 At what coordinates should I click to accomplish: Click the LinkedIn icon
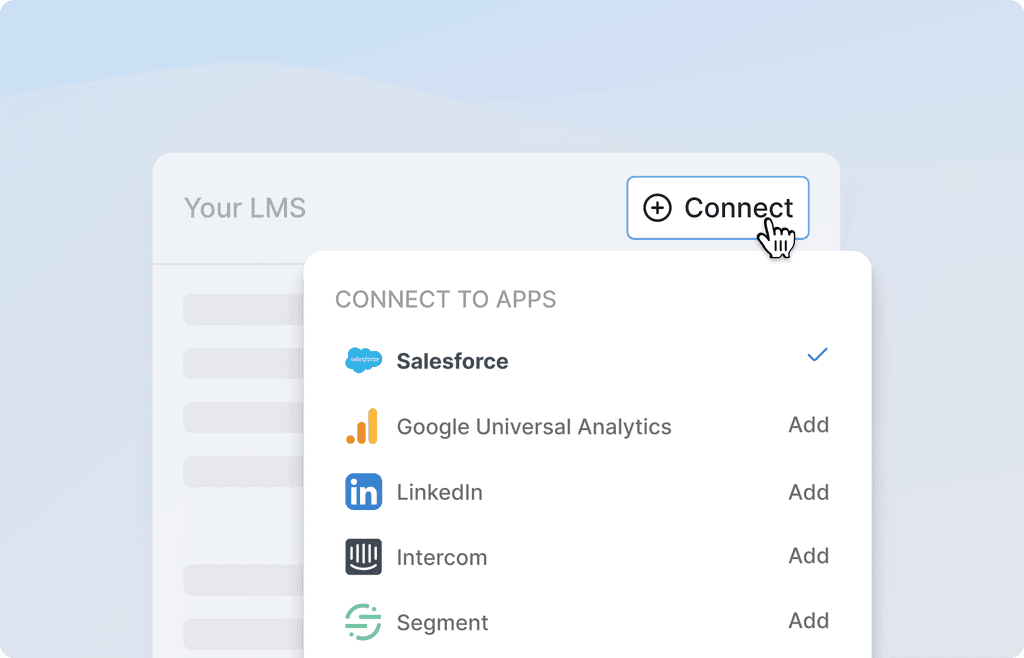coord(363,492)
